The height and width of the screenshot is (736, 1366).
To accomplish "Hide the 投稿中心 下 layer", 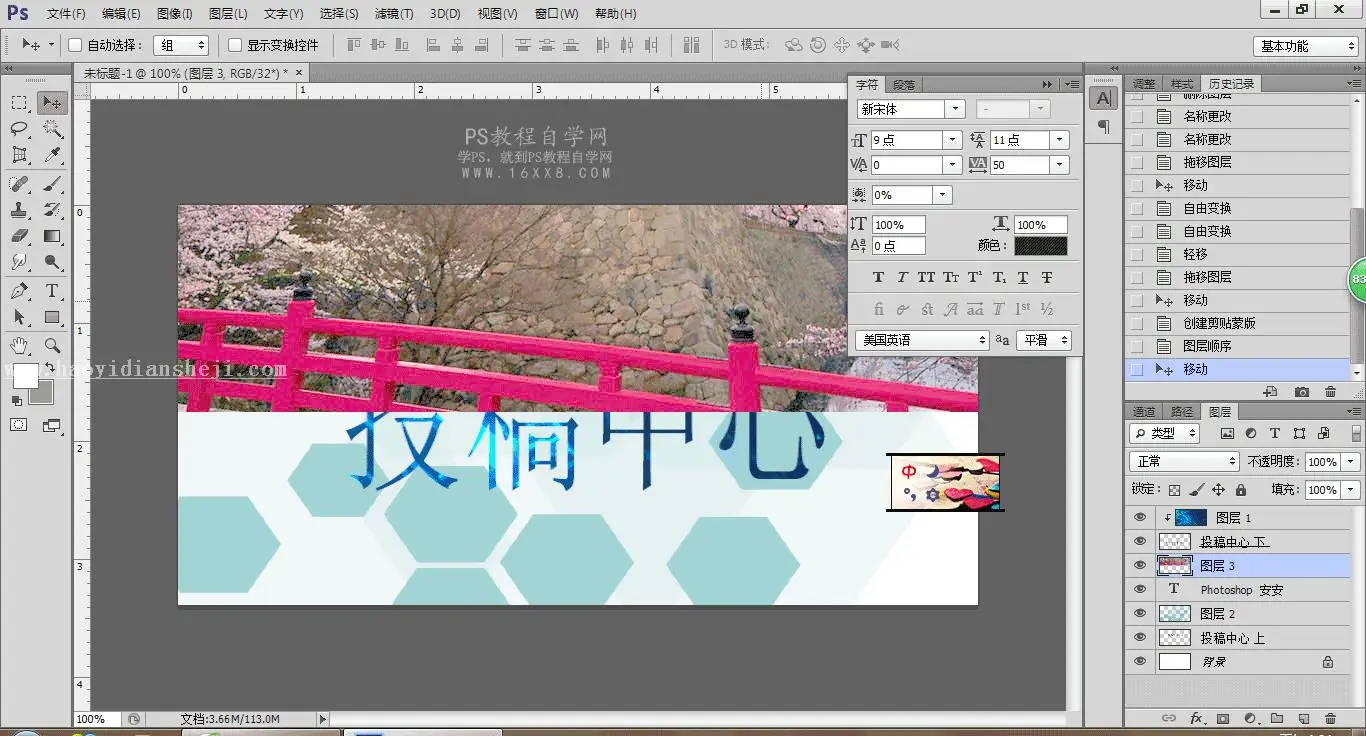I will pyautogui.click(x=1140, y=542).
